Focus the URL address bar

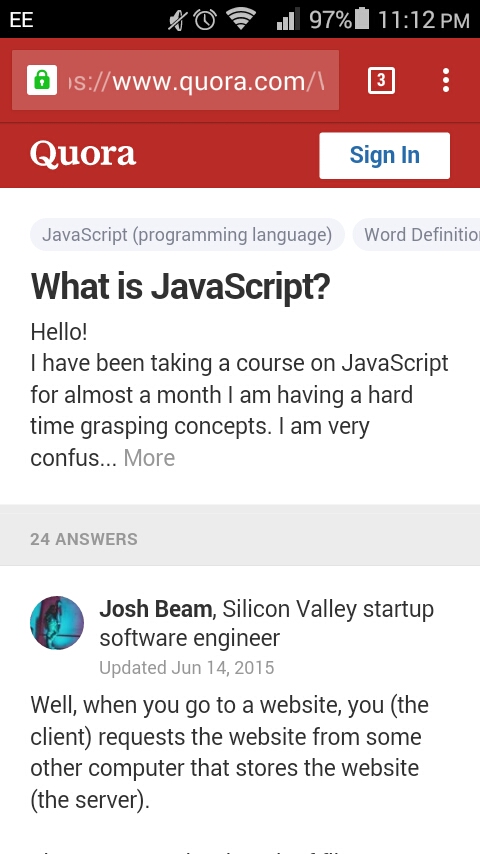click(x=175, y=80)
